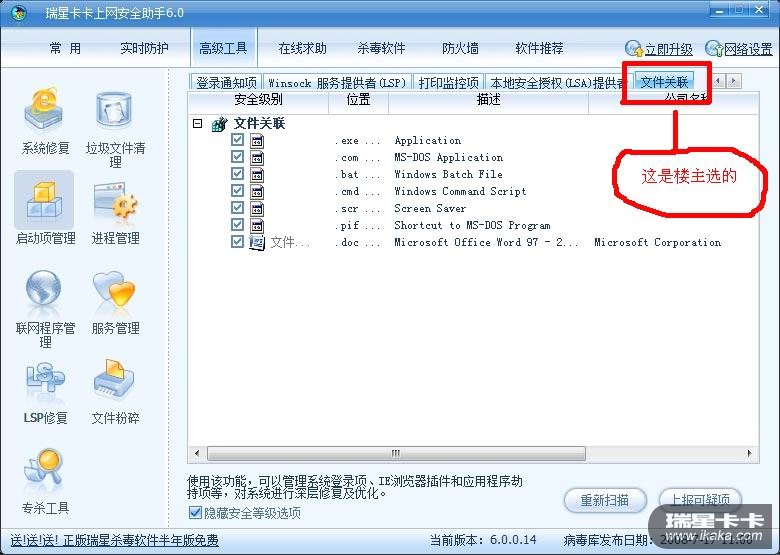Click the .scr Screen Saver file icon
Screen dimensions: 780x555
coord(257,209)
